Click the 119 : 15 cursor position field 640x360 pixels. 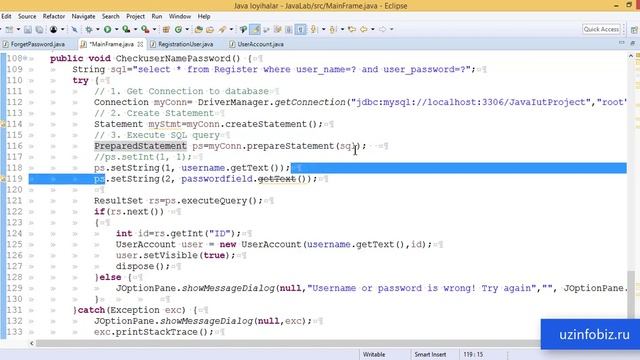pyautogui.click(x=473, y=354)
